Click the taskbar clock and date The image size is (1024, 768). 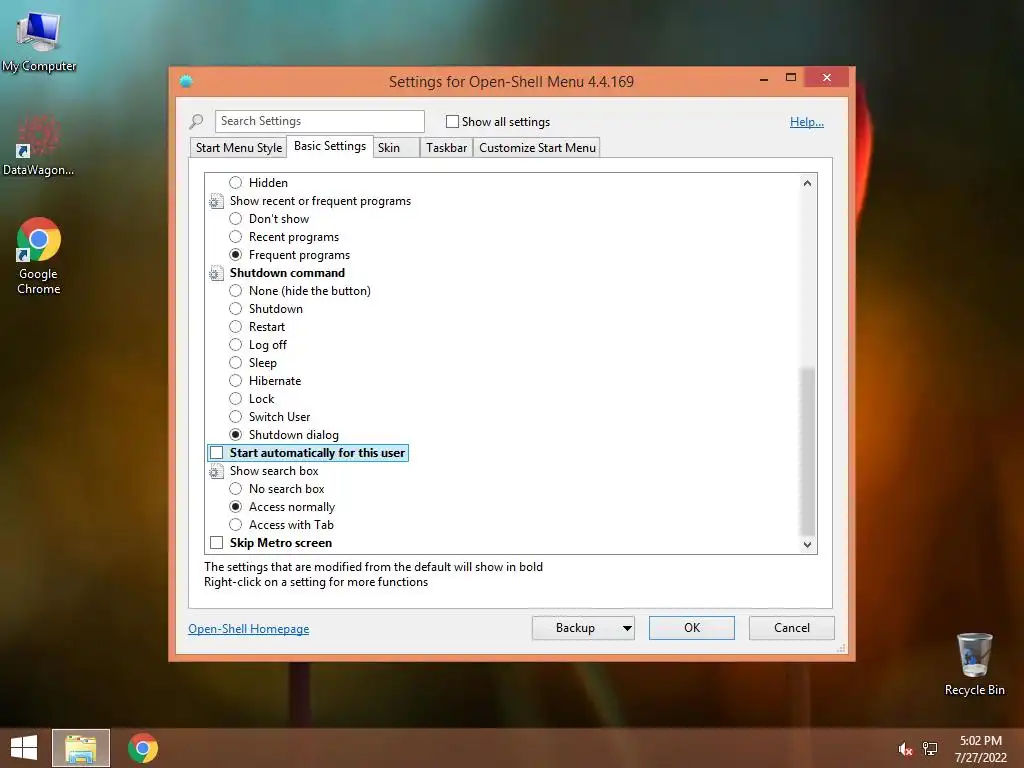pyautogui.click(x=980, y=749)
